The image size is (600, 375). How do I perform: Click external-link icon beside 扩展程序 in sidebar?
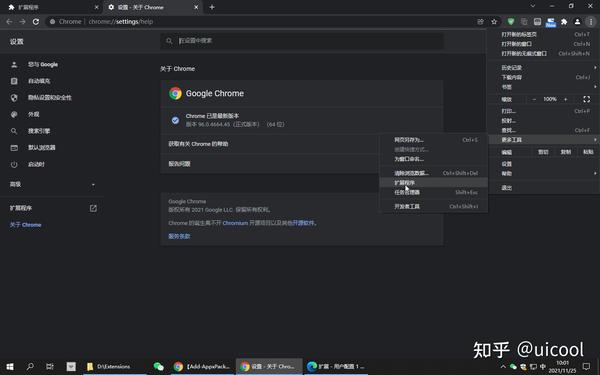pos(93,208)
